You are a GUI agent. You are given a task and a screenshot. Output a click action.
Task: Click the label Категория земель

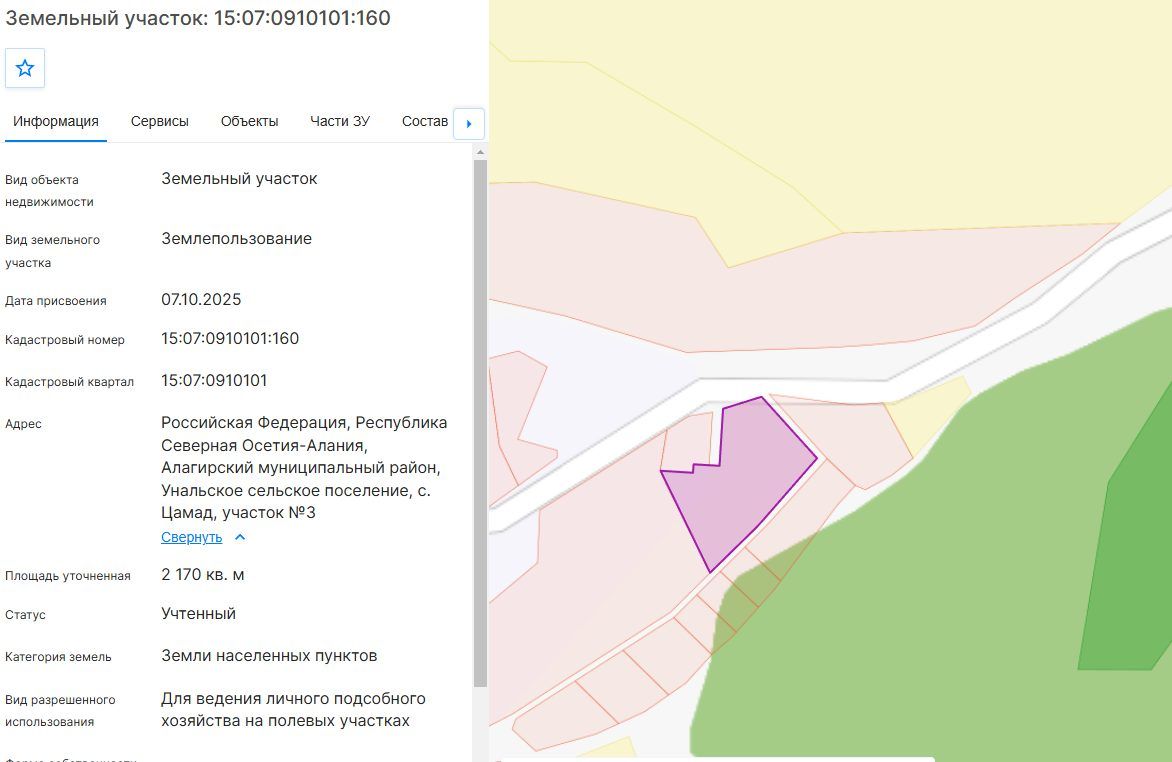click(58, 657)
